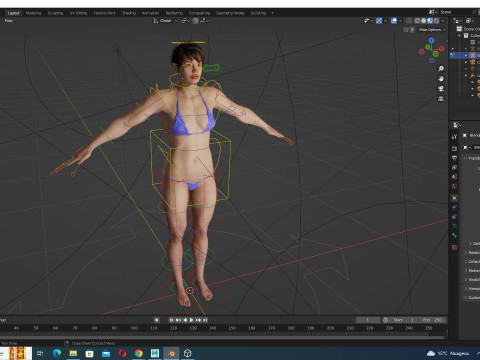Toggle X-ray mode in viewport header
Viewport: 480px width, 360px height.
[409, 21]
